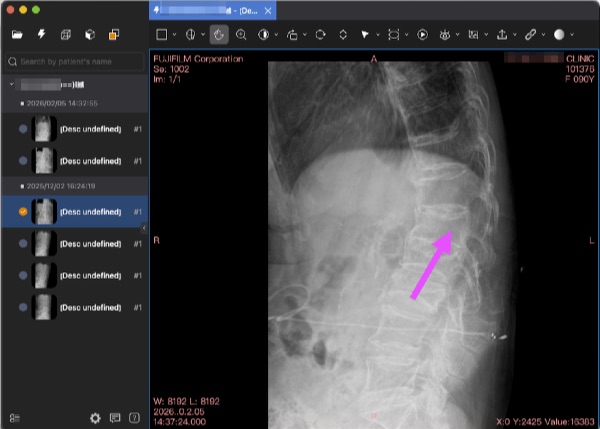The height and width of the screenshot is (429, 600).
Task: Select the pan hand tool
Action: click(219, 34)
